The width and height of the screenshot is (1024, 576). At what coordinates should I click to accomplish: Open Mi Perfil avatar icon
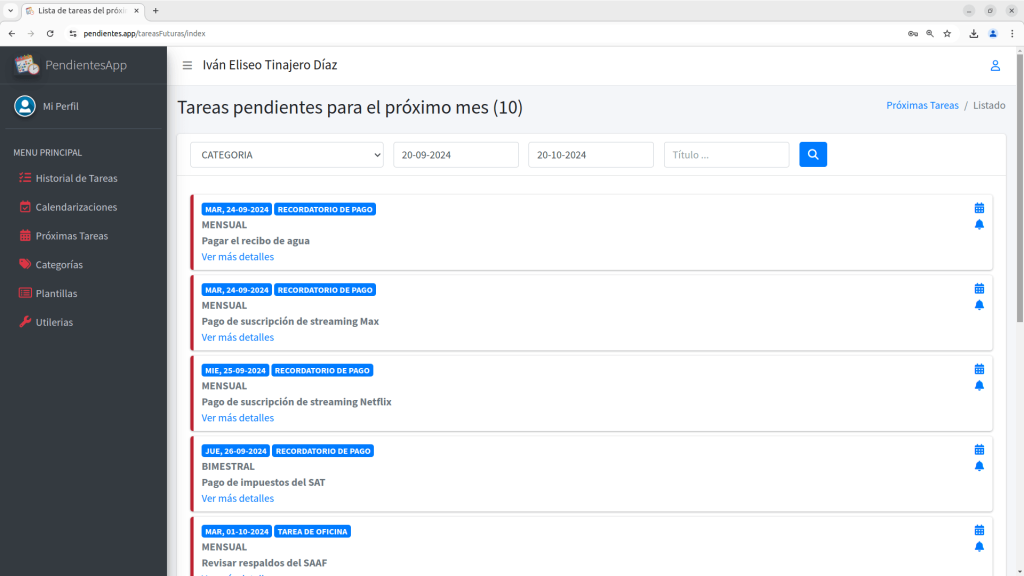(x=25, y=106)
